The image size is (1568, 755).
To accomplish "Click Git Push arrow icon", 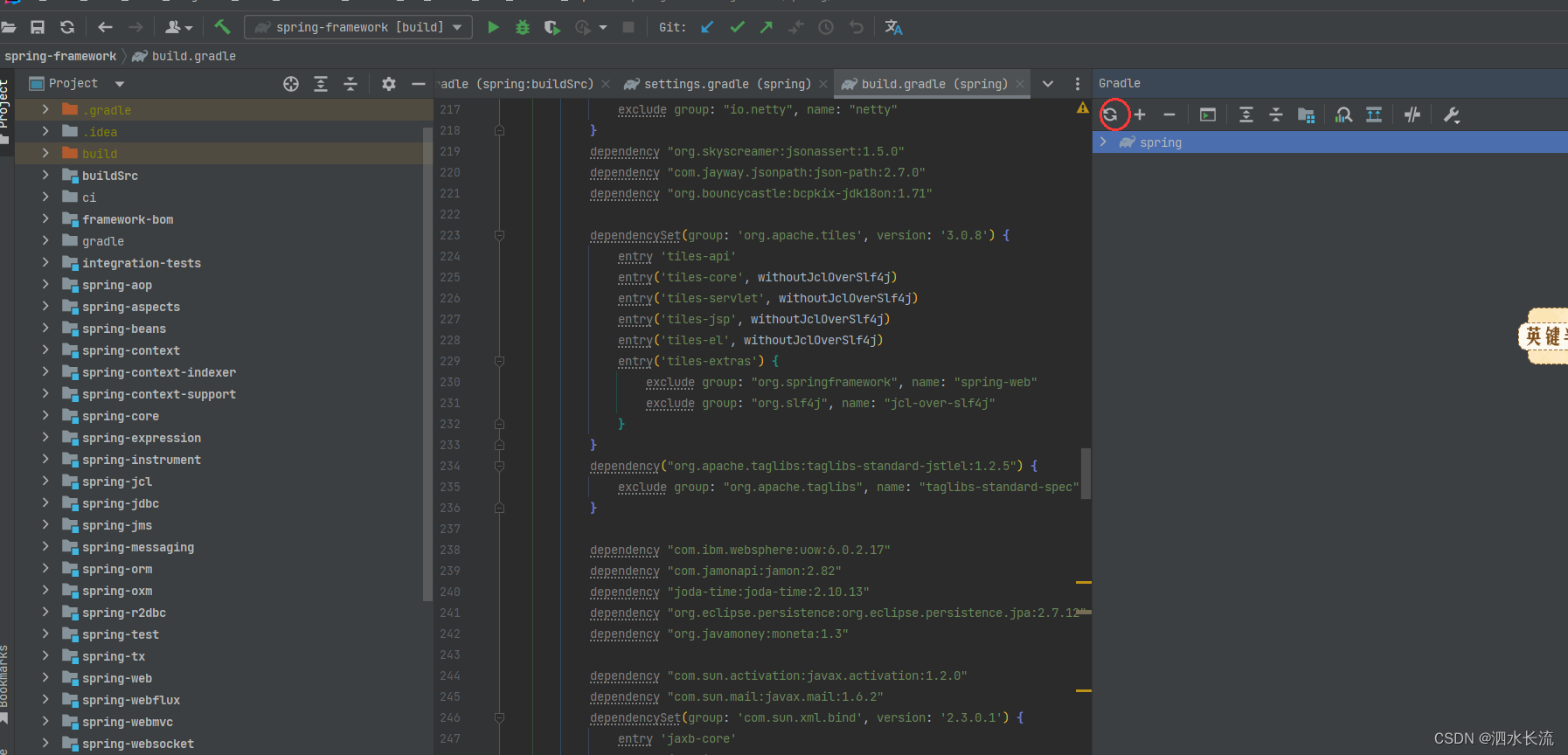I will 767,27.
